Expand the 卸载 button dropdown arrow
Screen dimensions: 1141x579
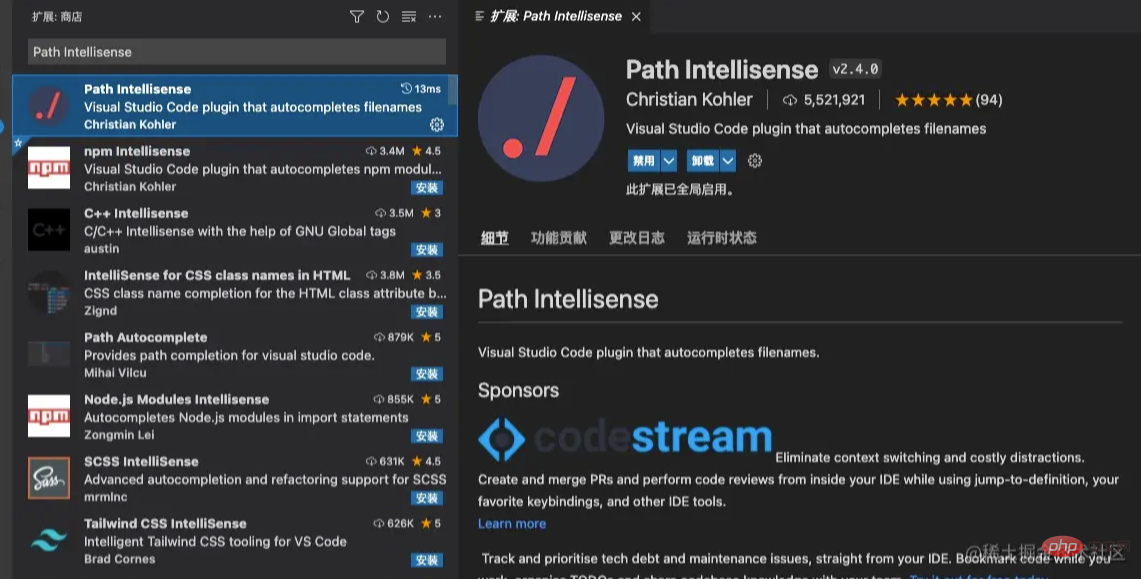(x=728, y=161)
